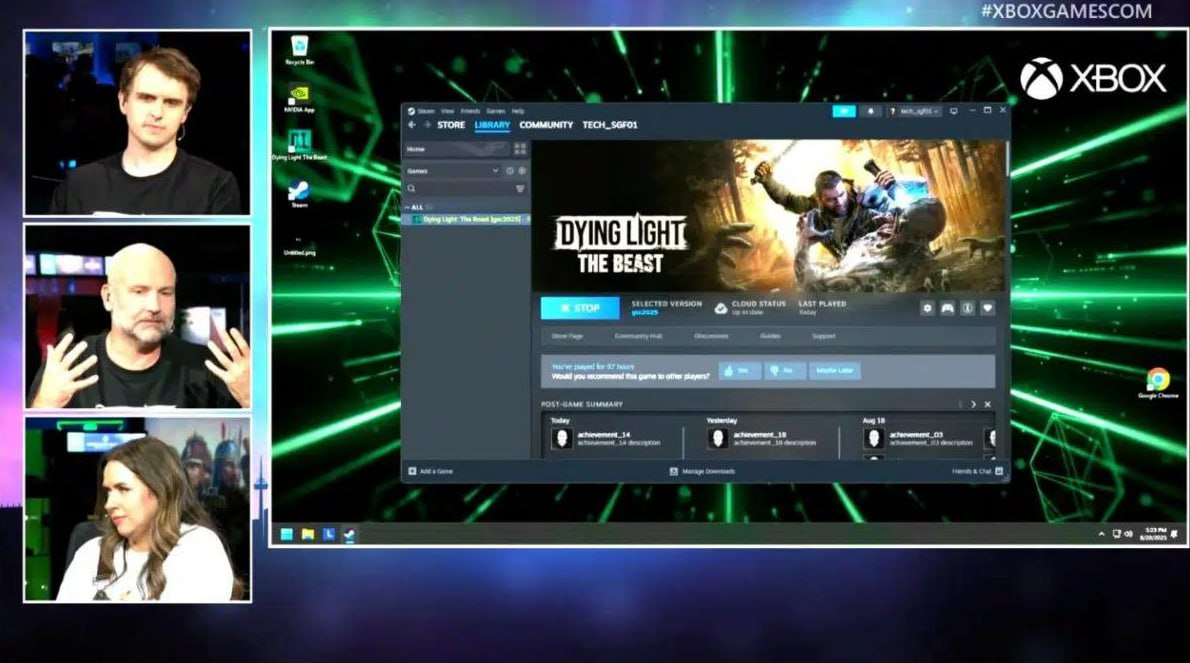Go back with the Steam back arrow
Viewport: 1190px width, 663px height.
point(412,125)
